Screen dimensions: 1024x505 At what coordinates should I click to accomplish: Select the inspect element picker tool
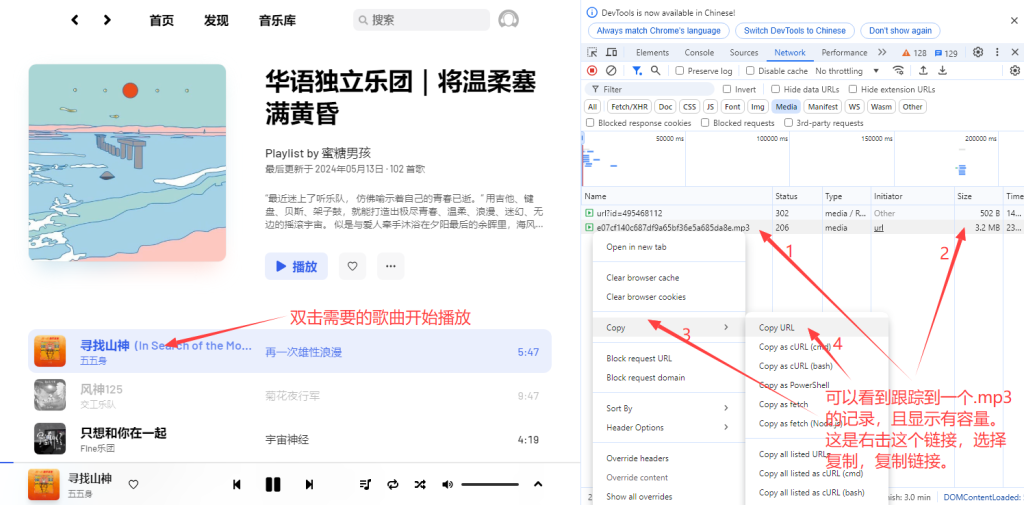click(x=593, y=52)
